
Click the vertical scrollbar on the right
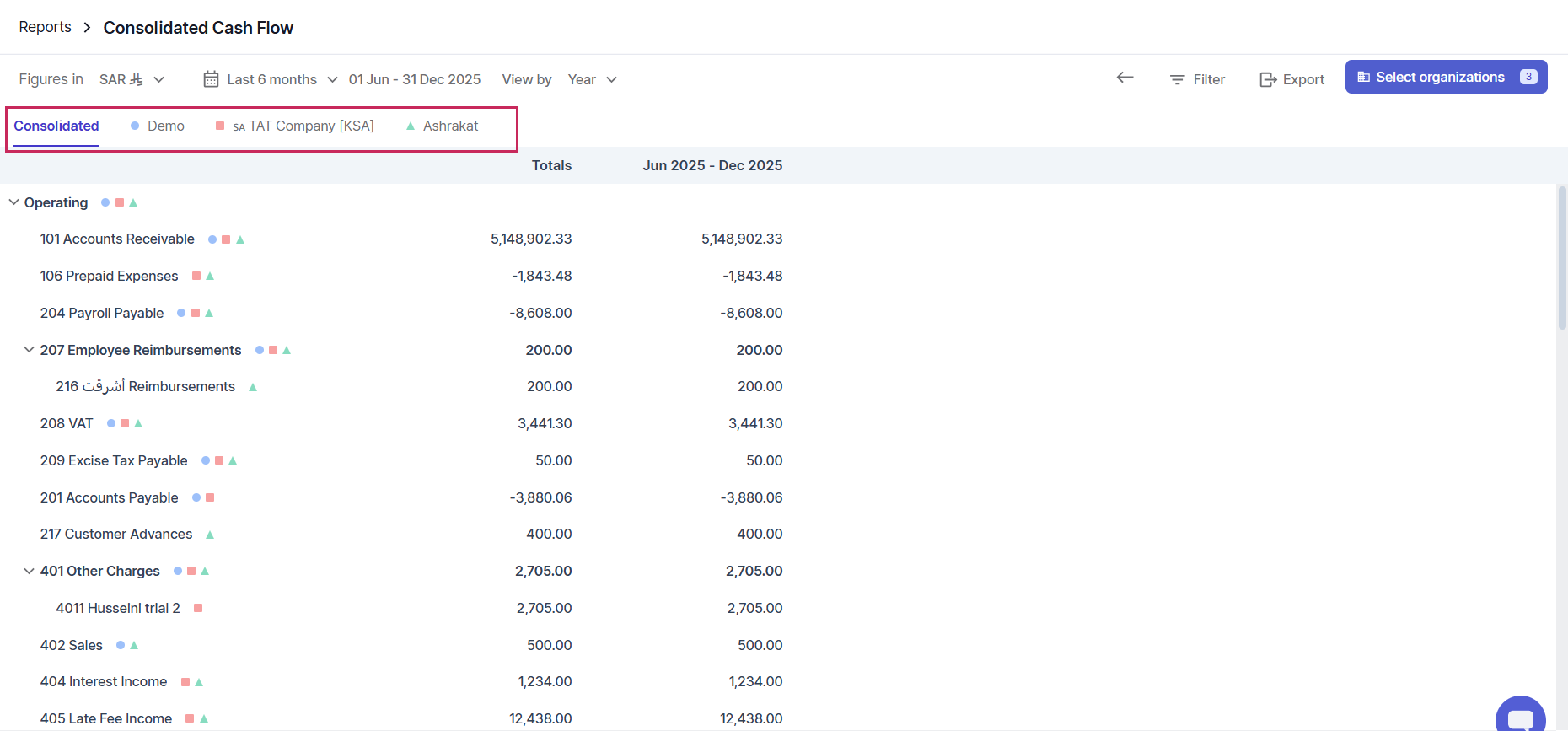[1561, 257]
